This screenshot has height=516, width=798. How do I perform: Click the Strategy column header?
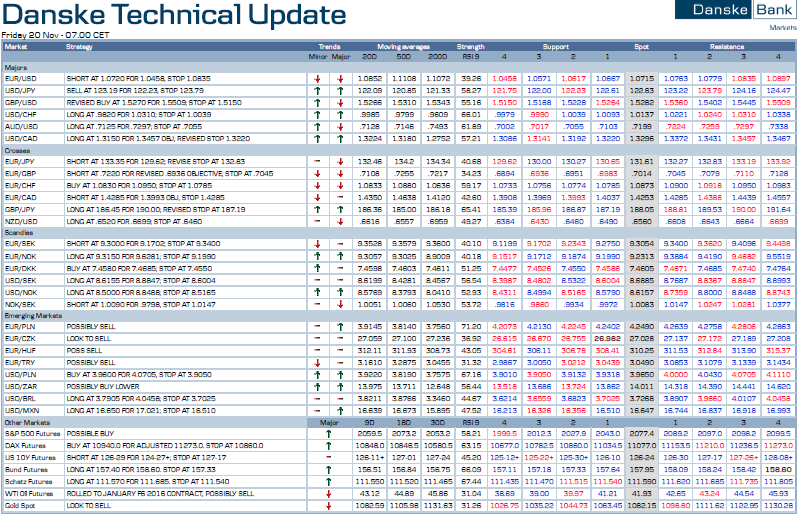(80, 46)
